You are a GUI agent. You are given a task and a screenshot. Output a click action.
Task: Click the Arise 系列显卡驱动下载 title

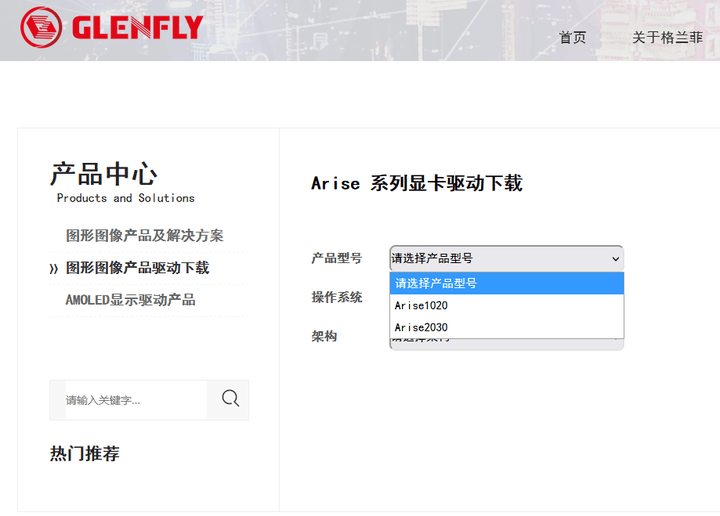pyautogui.click(x=416, y=183)
